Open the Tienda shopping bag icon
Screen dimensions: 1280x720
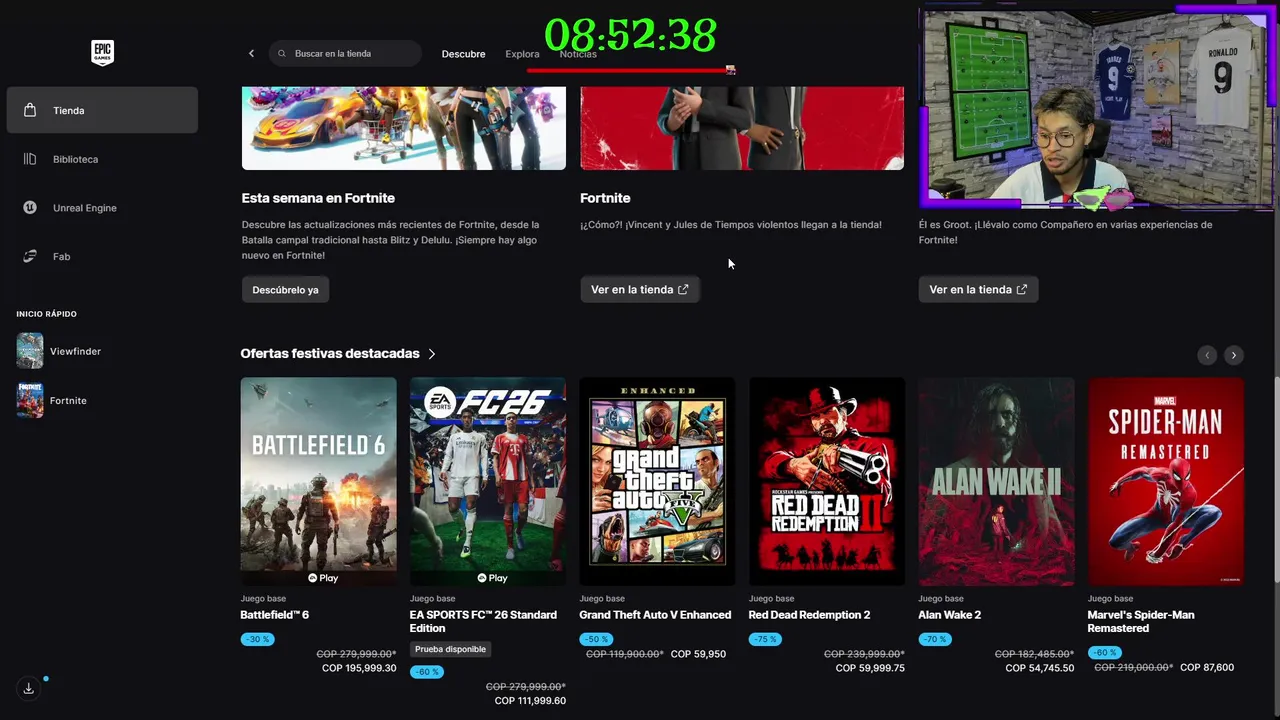(x=30, y=110)
